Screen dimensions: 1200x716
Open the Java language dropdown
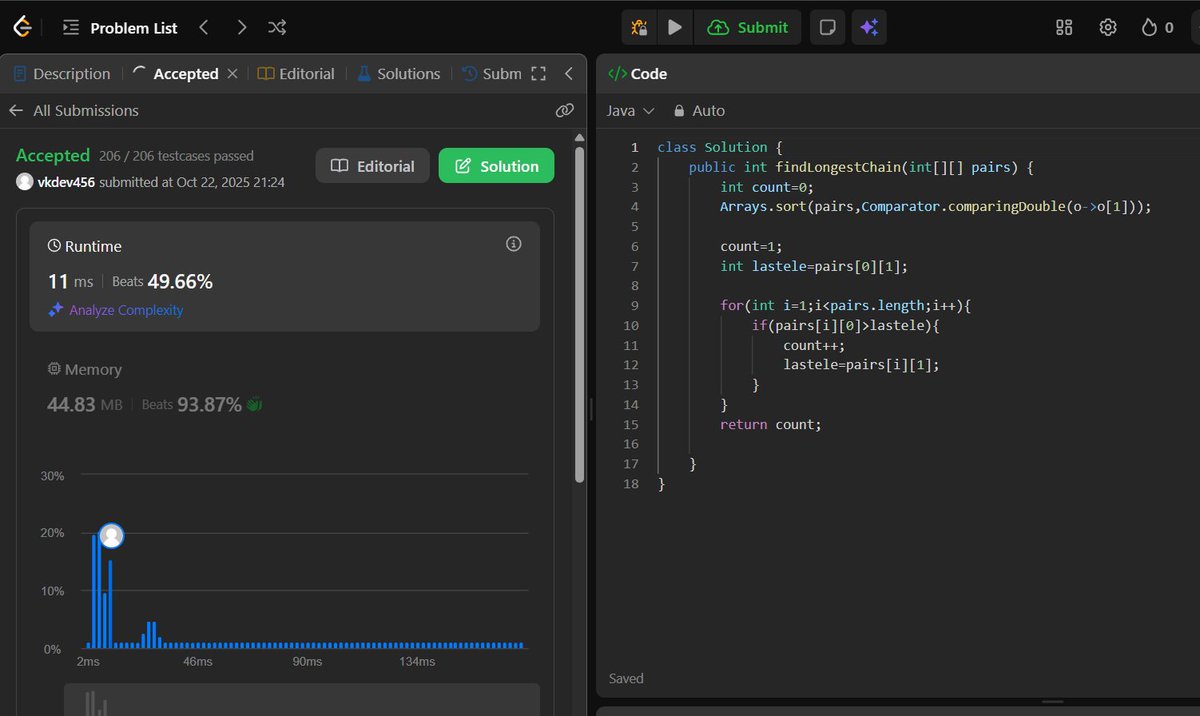(631, 111)
